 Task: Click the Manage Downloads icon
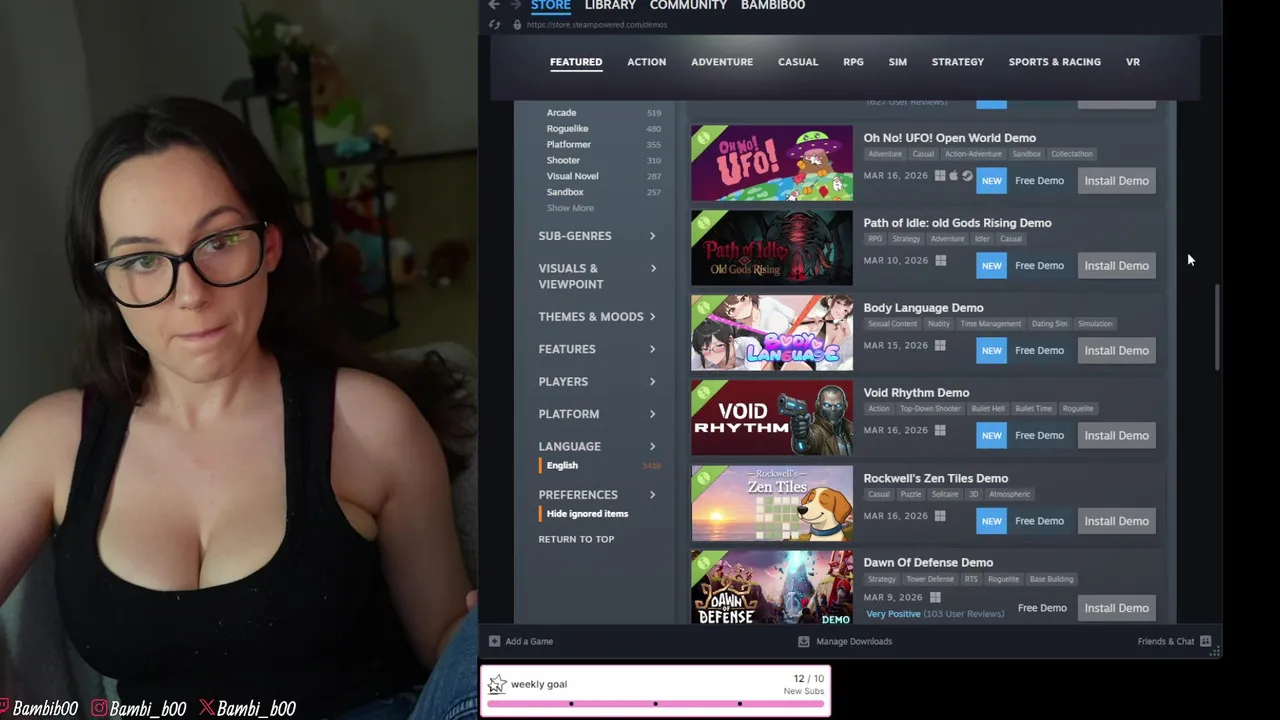803,641
